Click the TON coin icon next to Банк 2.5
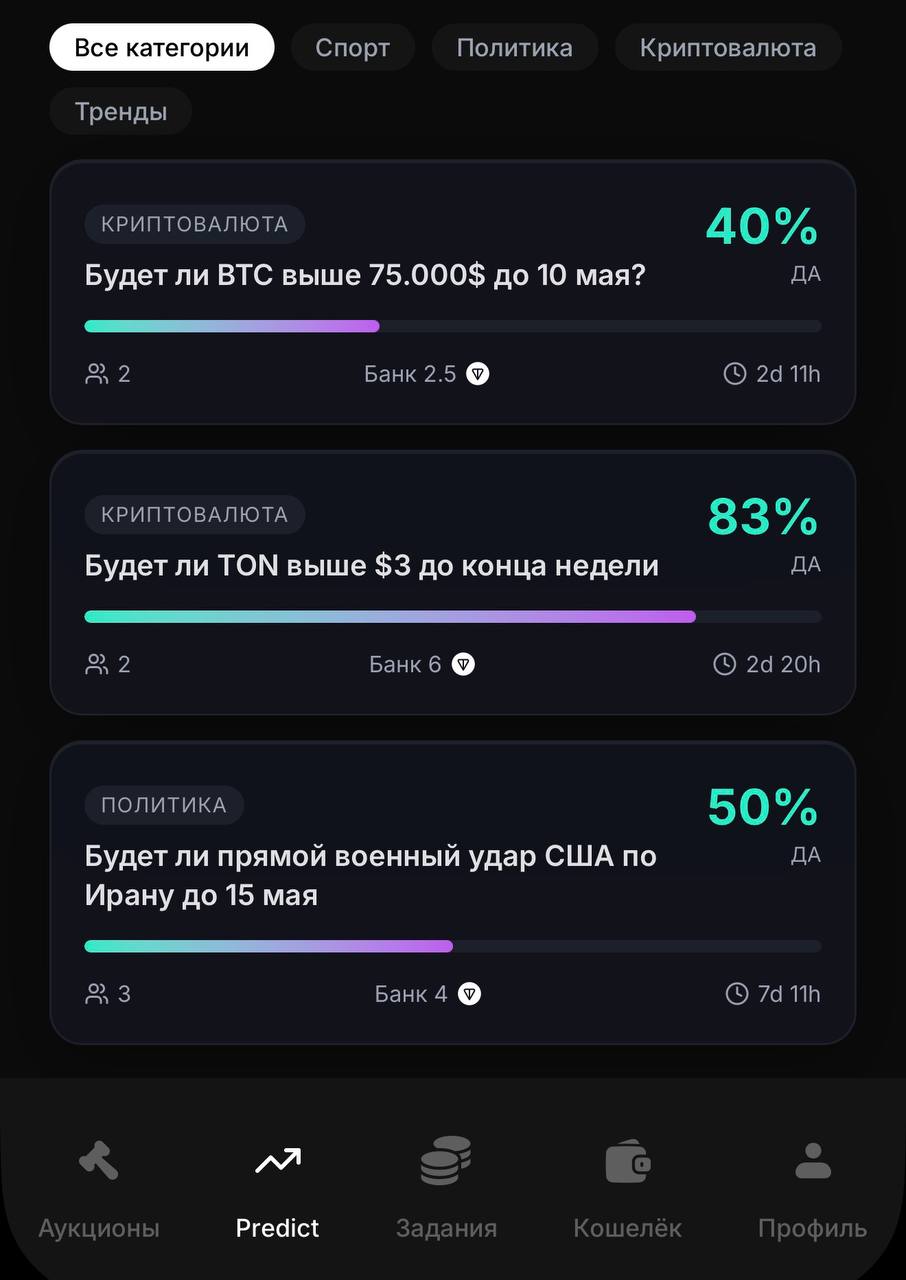The image size is (906, 1280). click(x=478, y=374)
